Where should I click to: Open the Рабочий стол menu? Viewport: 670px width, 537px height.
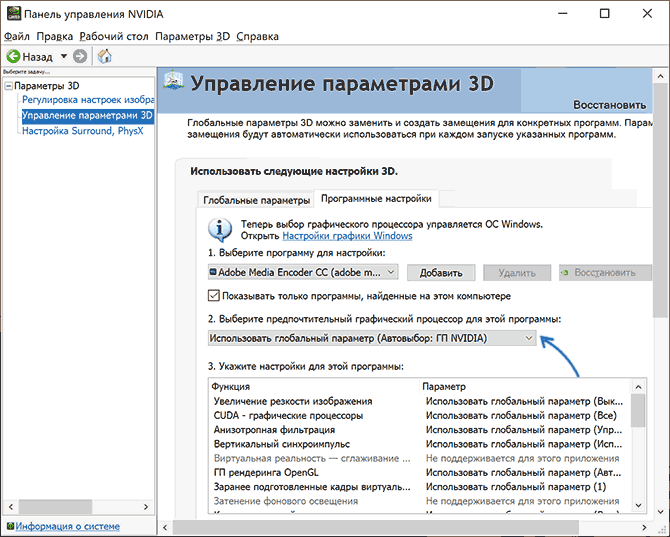(114, 36)
